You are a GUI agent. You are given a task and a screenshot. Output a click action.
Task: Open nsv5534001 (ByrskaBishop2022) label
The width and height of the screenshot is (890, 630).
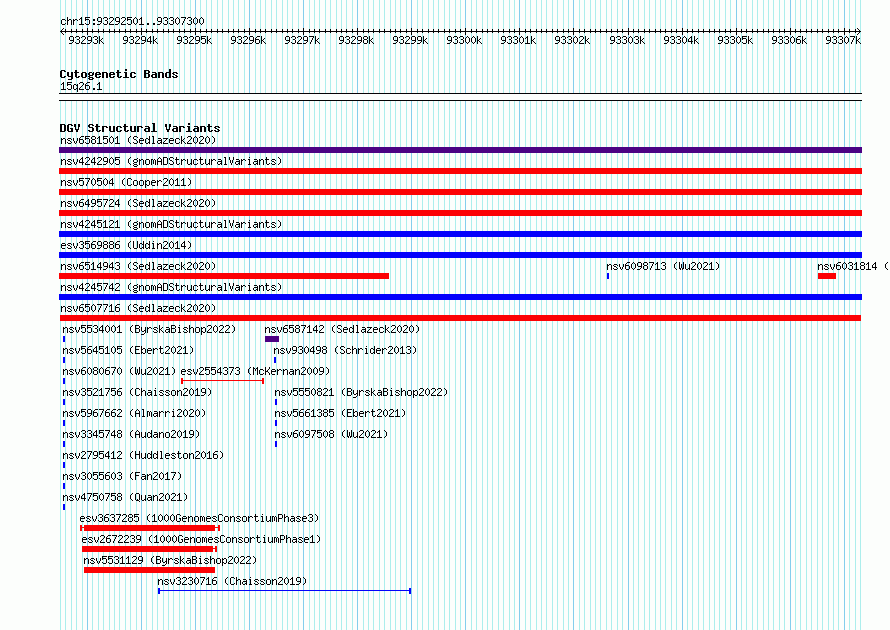click(149, 329)
